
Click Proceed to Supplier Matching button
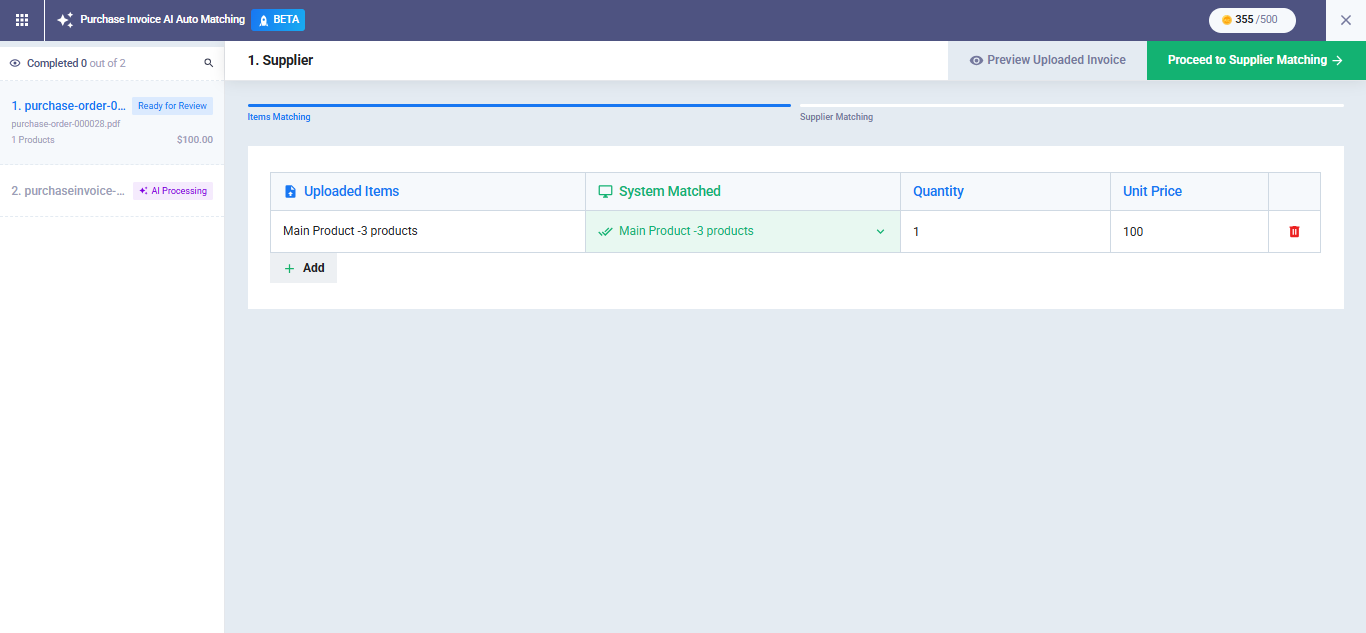coord(1255,60)
